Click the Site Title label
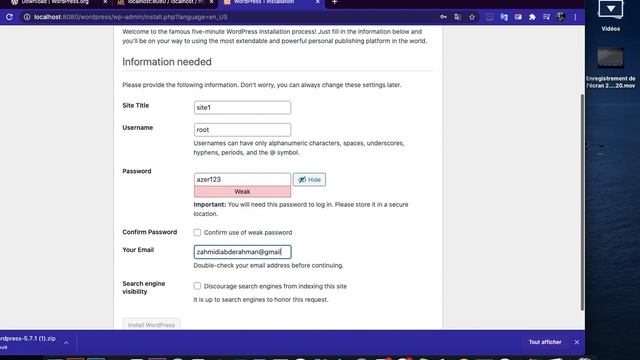This screenshot has width=640, height=360. click(136, 105)
